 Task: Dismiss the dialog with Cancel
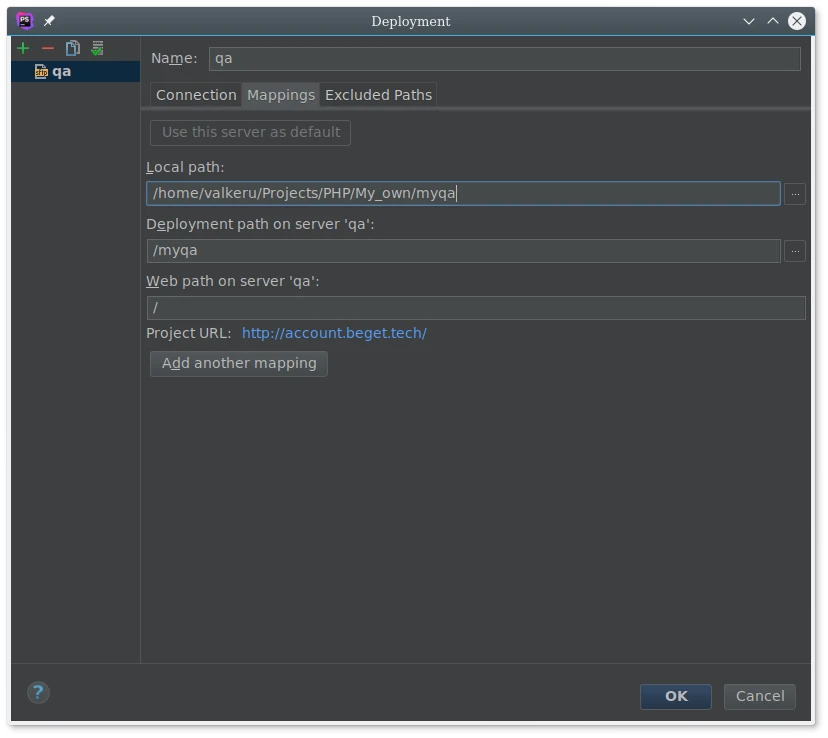(x=760, y=696)
